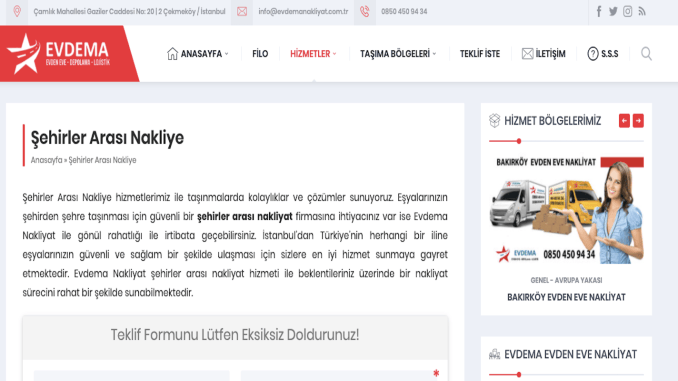Click the 0850 450 94 34 phone number in top bar
Image resolution: width=678 pixels, height=381 pixels.
pos(404,12)
